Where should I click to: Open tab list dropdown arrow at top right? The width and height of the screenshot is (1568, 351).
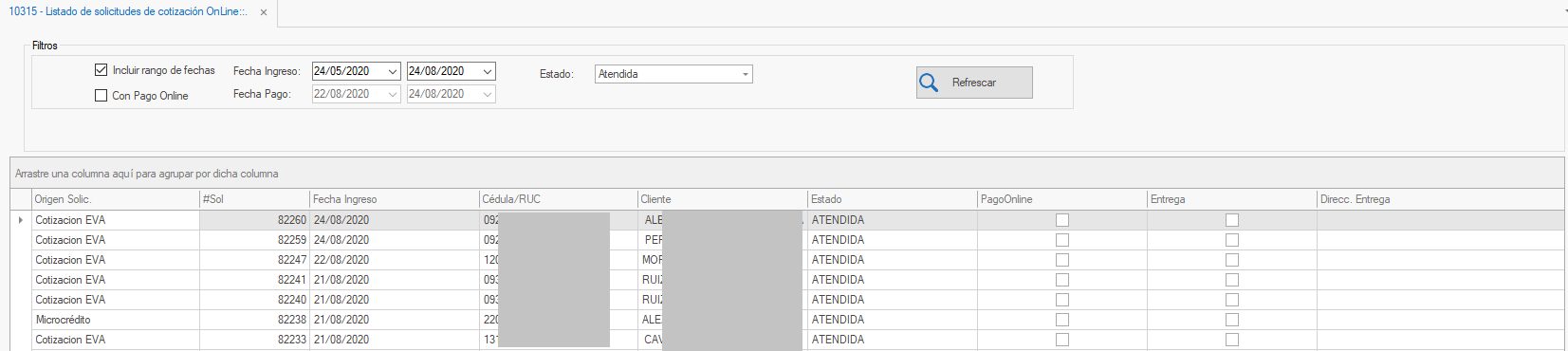pos(1565,12)
